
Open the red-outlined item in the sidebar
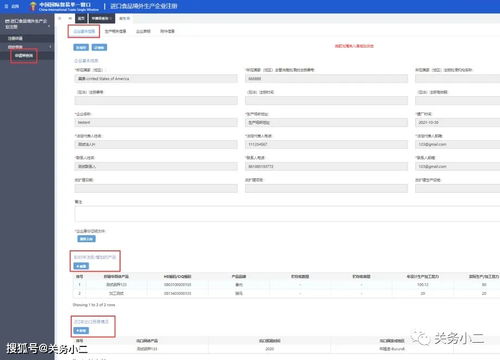(x=24, y=56)
